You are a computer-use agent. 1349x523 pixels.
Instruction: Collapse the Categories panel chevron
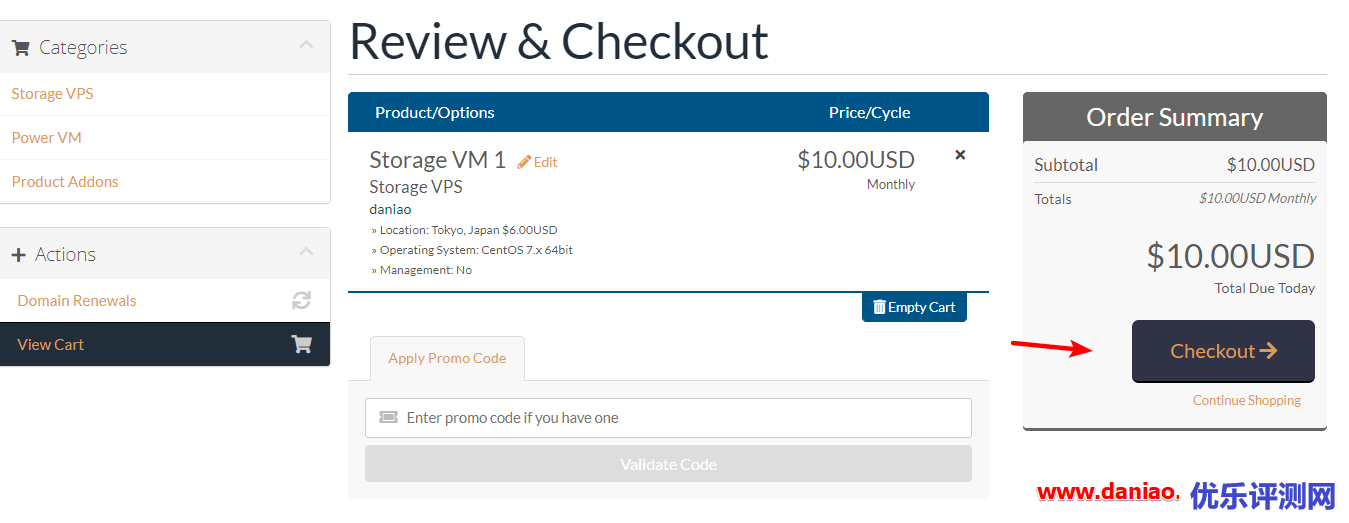[x=306, y=45]
